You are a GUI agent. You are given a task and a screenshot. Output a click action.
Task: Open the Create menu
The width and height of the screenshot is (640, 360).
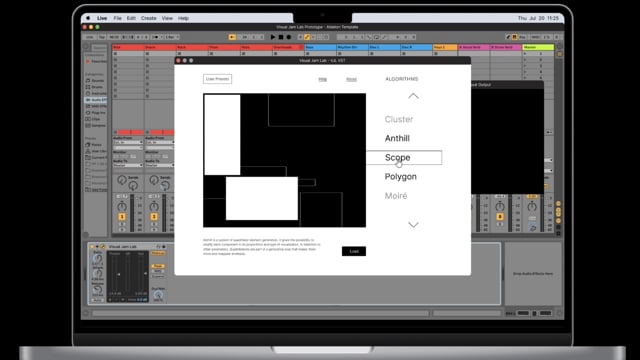(149, 18)
